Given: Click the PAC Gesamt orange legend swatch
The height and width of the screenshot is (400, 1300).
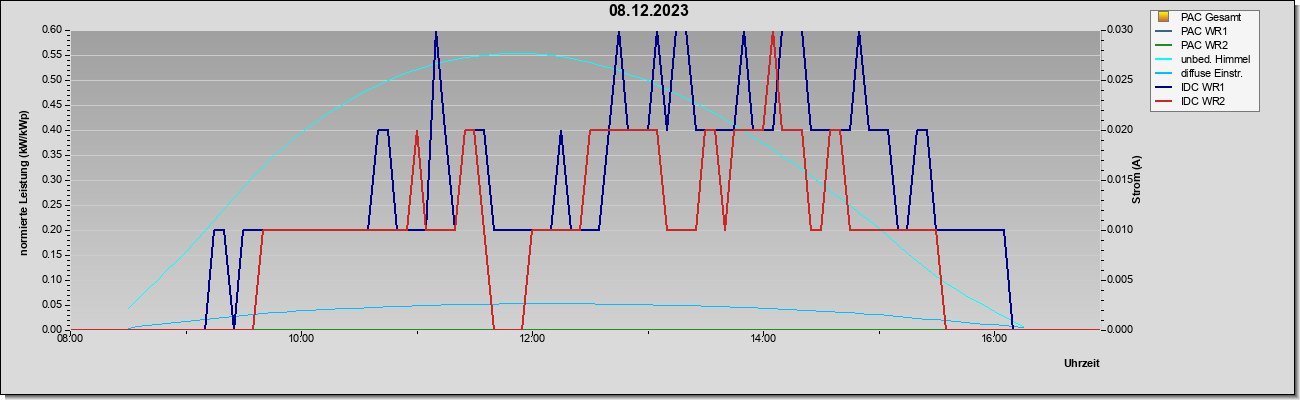Looking at the screenshot, I should [x=1163, y=17].
